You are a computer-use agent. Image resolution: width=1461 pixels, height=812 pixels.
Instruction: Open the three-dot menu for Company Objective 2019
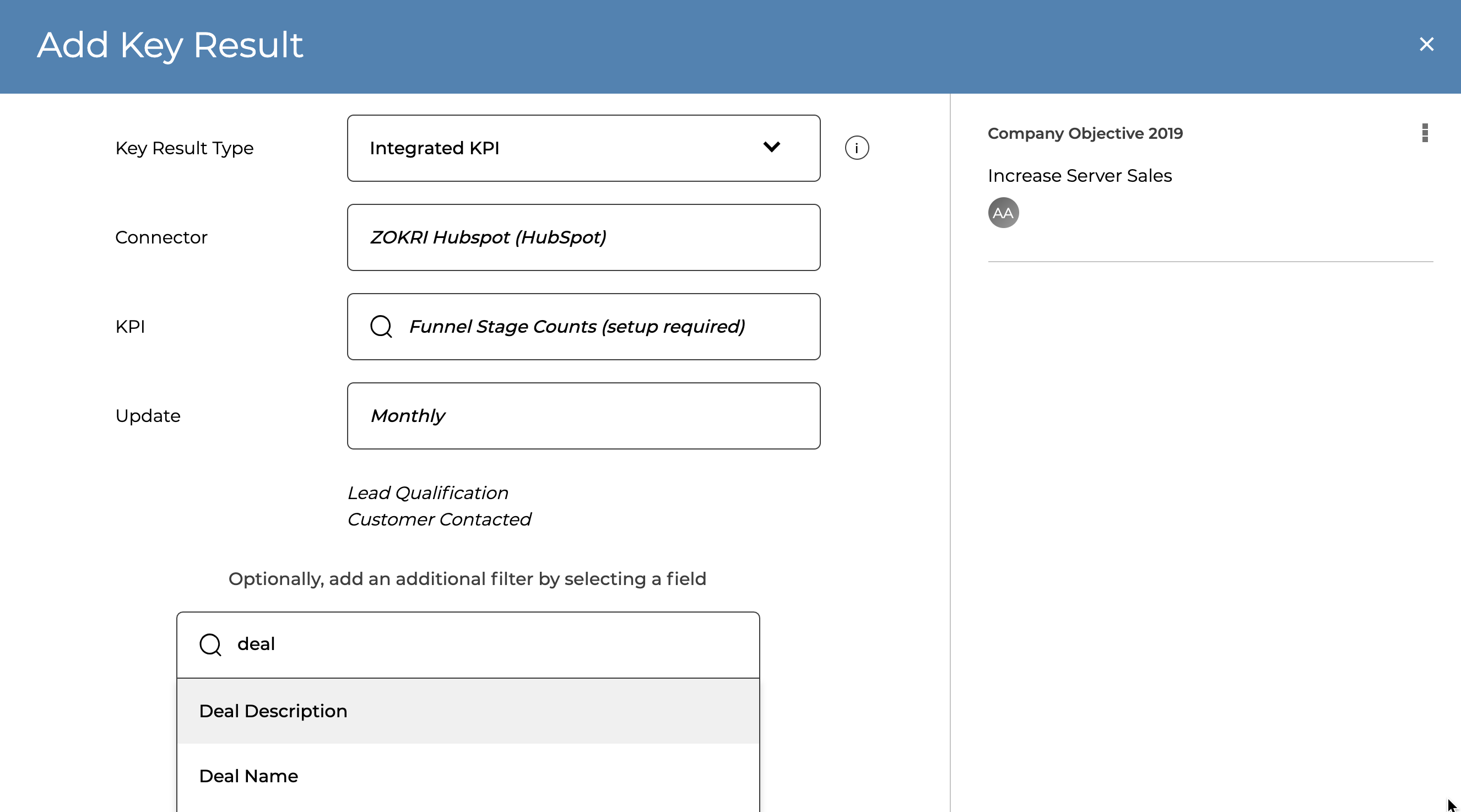pos(1425,133)
